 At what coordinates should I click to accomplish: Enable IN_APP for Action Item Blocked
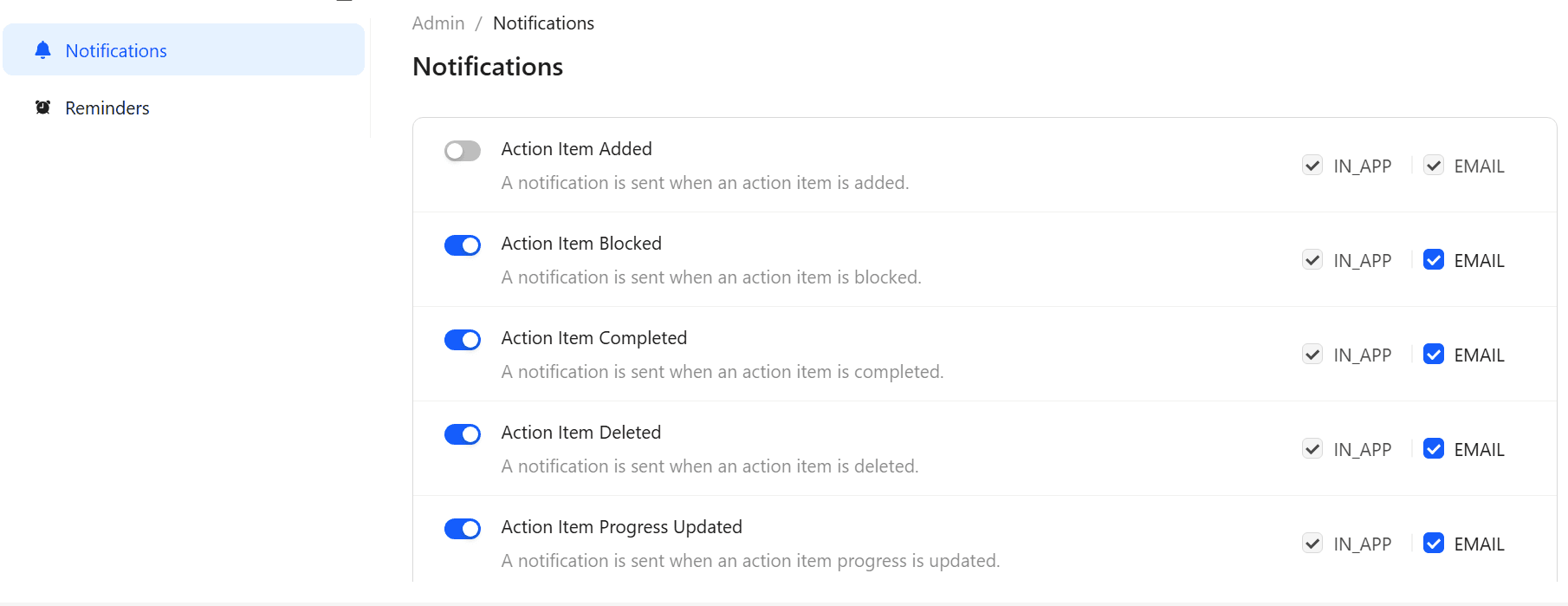pyautogui.click(x=1312, y=259)
